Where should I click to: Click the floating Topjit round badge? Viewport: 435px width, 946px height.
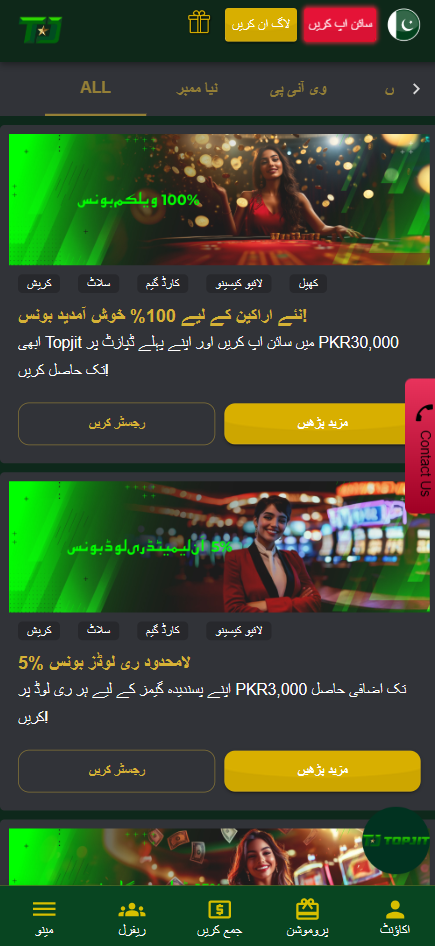396,840
